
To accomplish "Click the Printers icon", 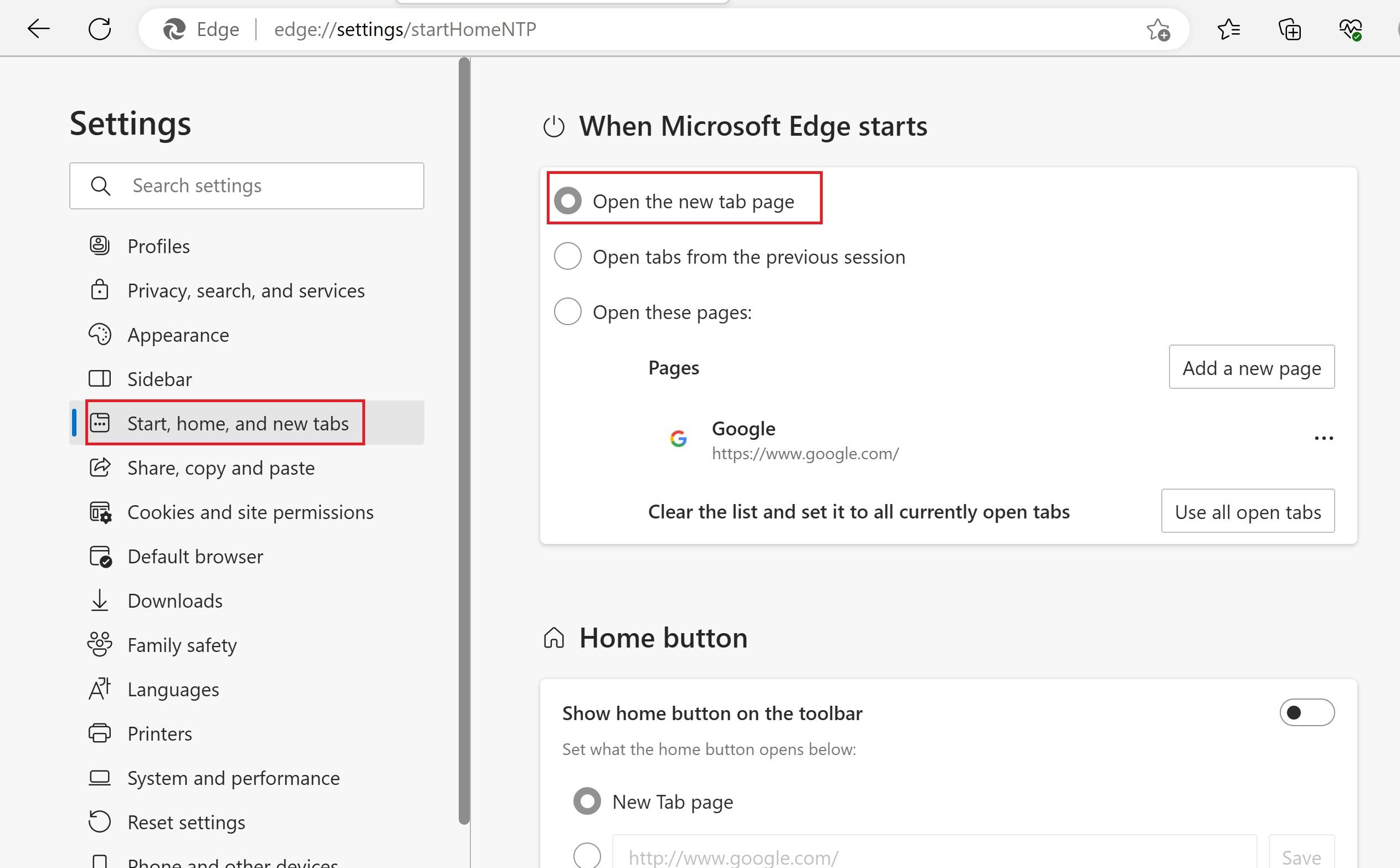I will pyautogui.click(x=100, y=733).
